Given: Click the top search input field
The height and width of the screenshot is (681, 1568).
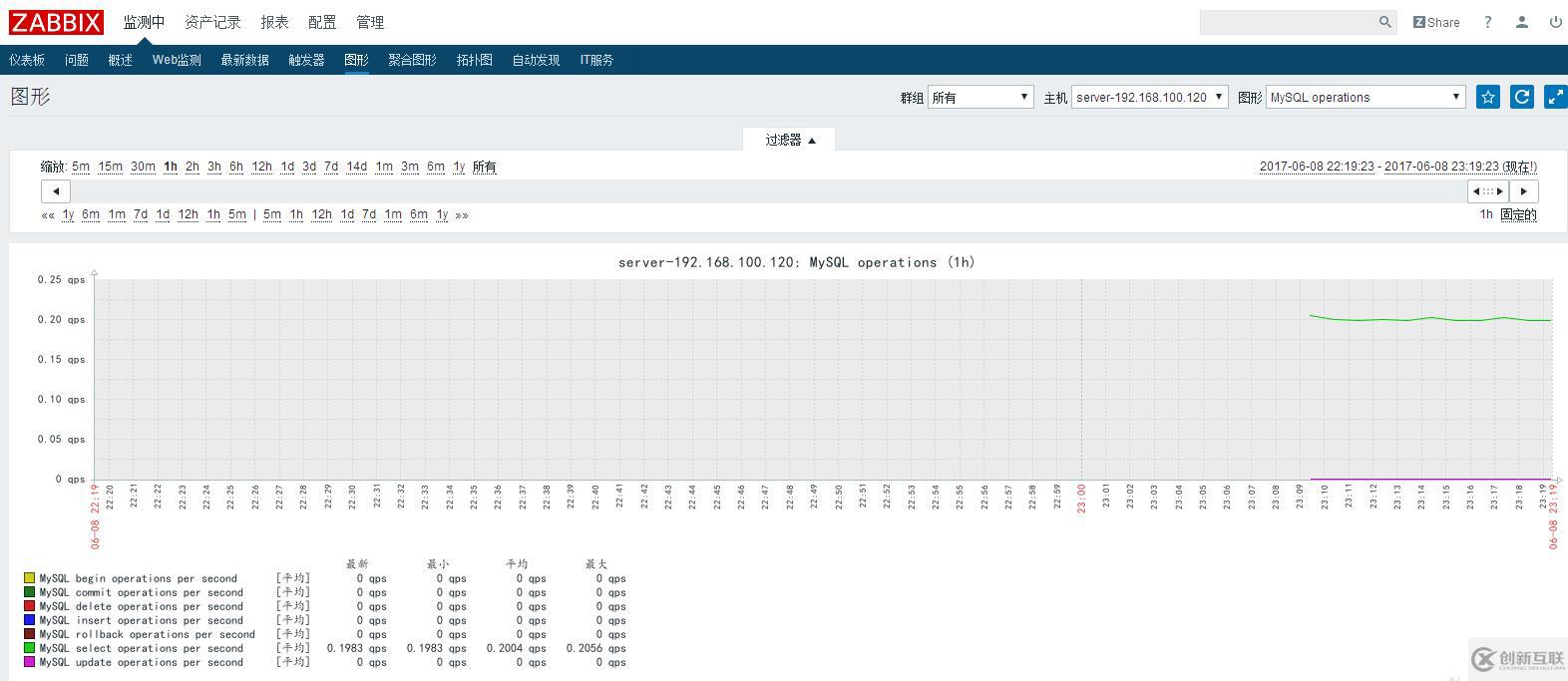Looking at the screenshot, I should tap(1287, 22).
